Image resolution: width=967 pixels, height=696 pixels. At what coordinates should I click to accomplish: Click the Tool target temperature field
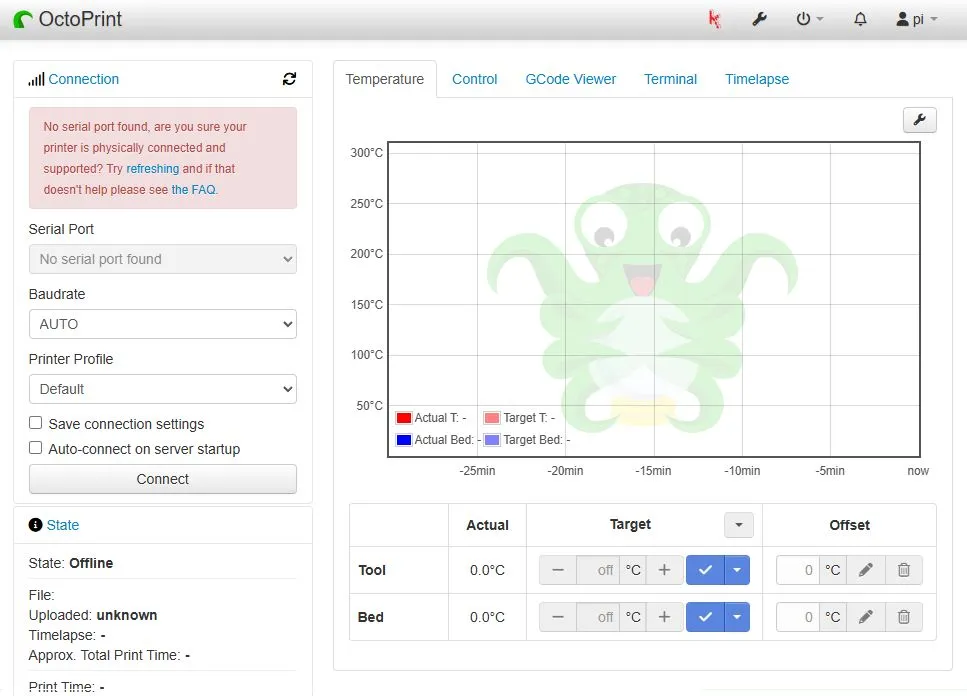(x=597, y=570)
